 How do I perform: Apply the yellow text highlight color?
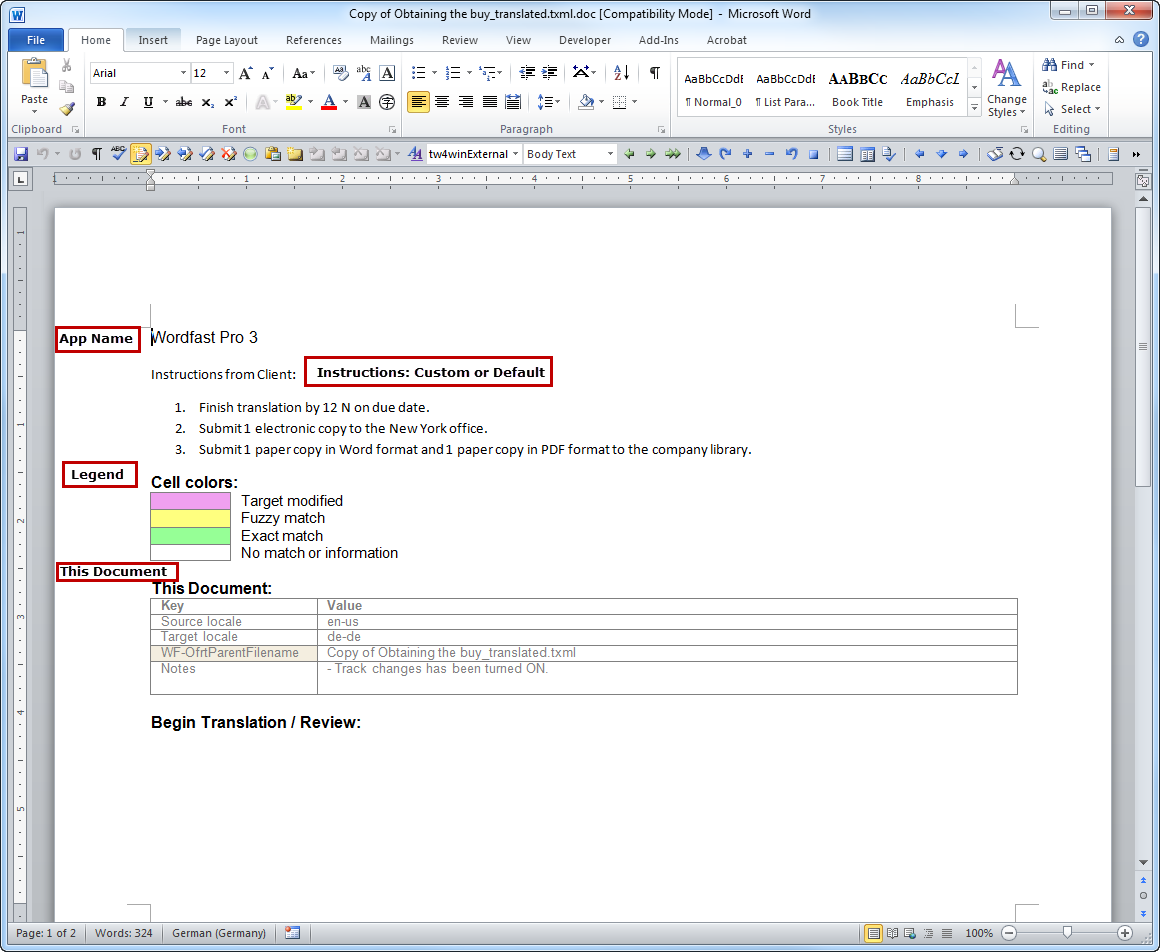point(294,102)
